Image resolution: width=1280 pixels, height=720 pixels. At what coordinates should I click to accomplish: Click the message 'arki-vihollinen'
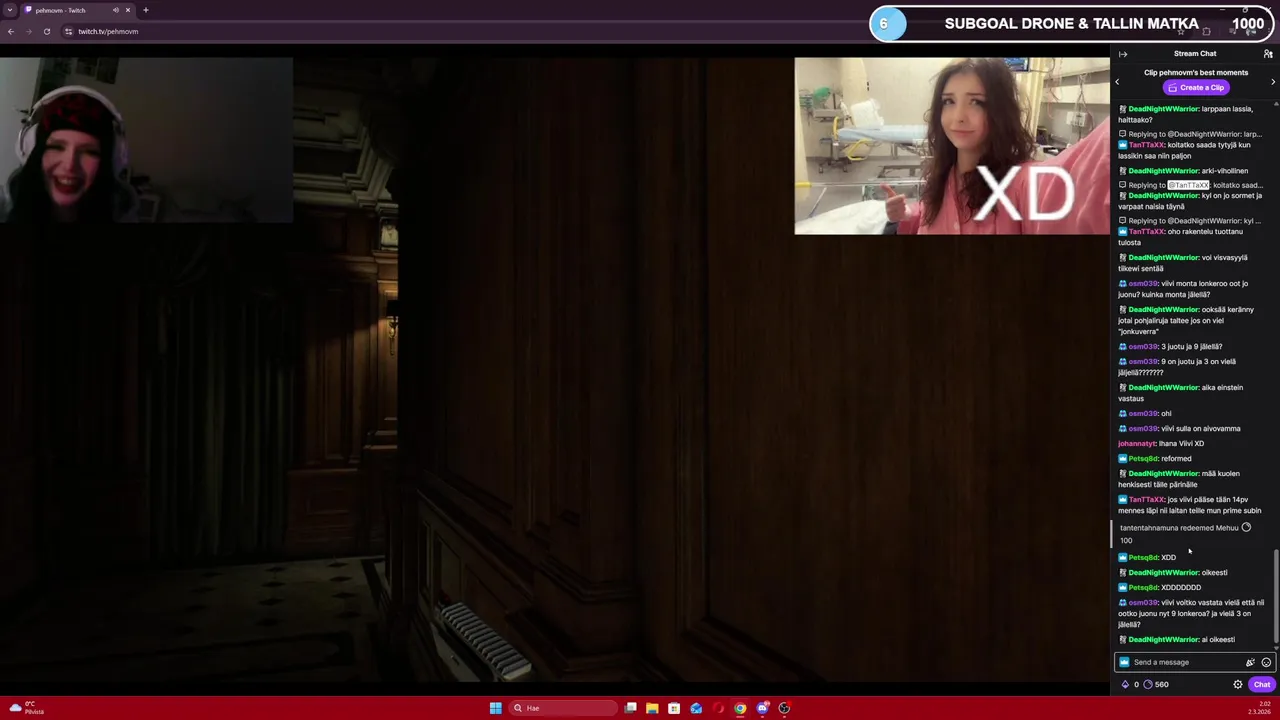1224,171
